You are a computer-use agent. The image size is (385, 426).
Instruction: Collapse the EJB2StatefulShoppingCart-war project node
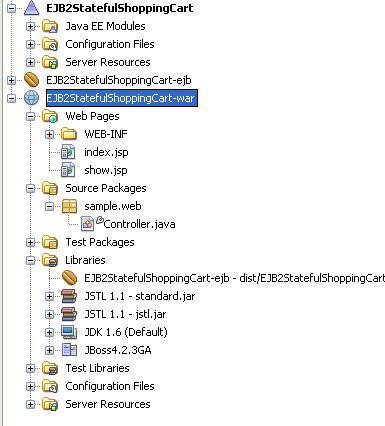click(x=12, y=98)
